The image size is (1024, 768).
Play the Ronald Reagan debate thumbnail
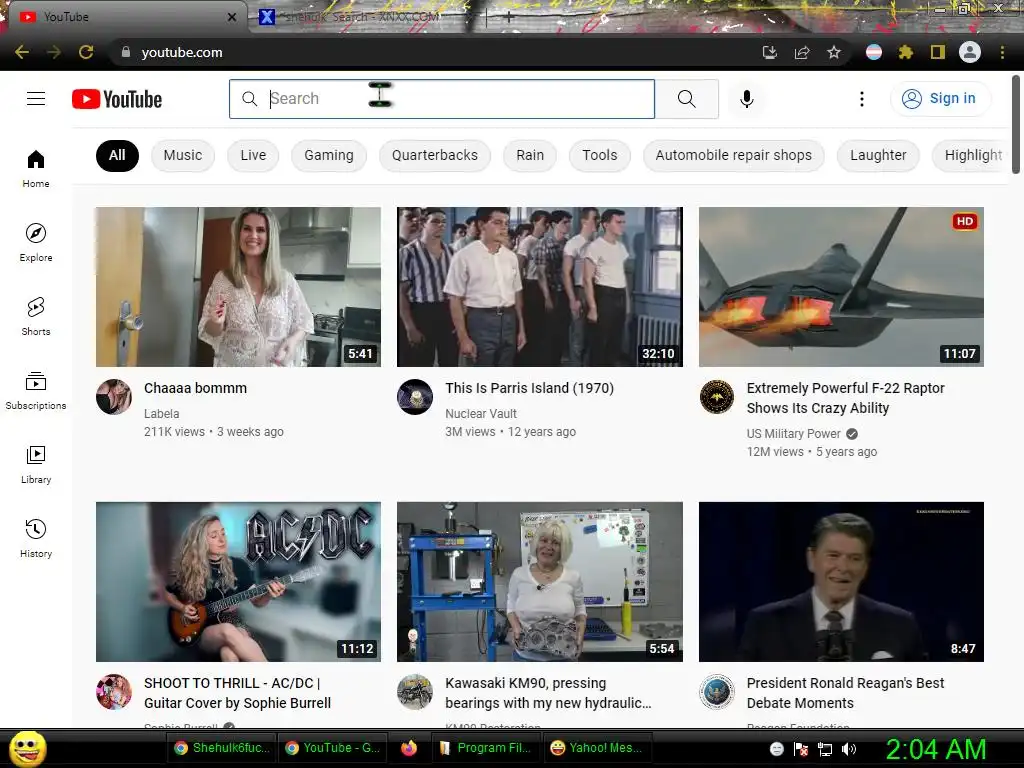point(841,582)
